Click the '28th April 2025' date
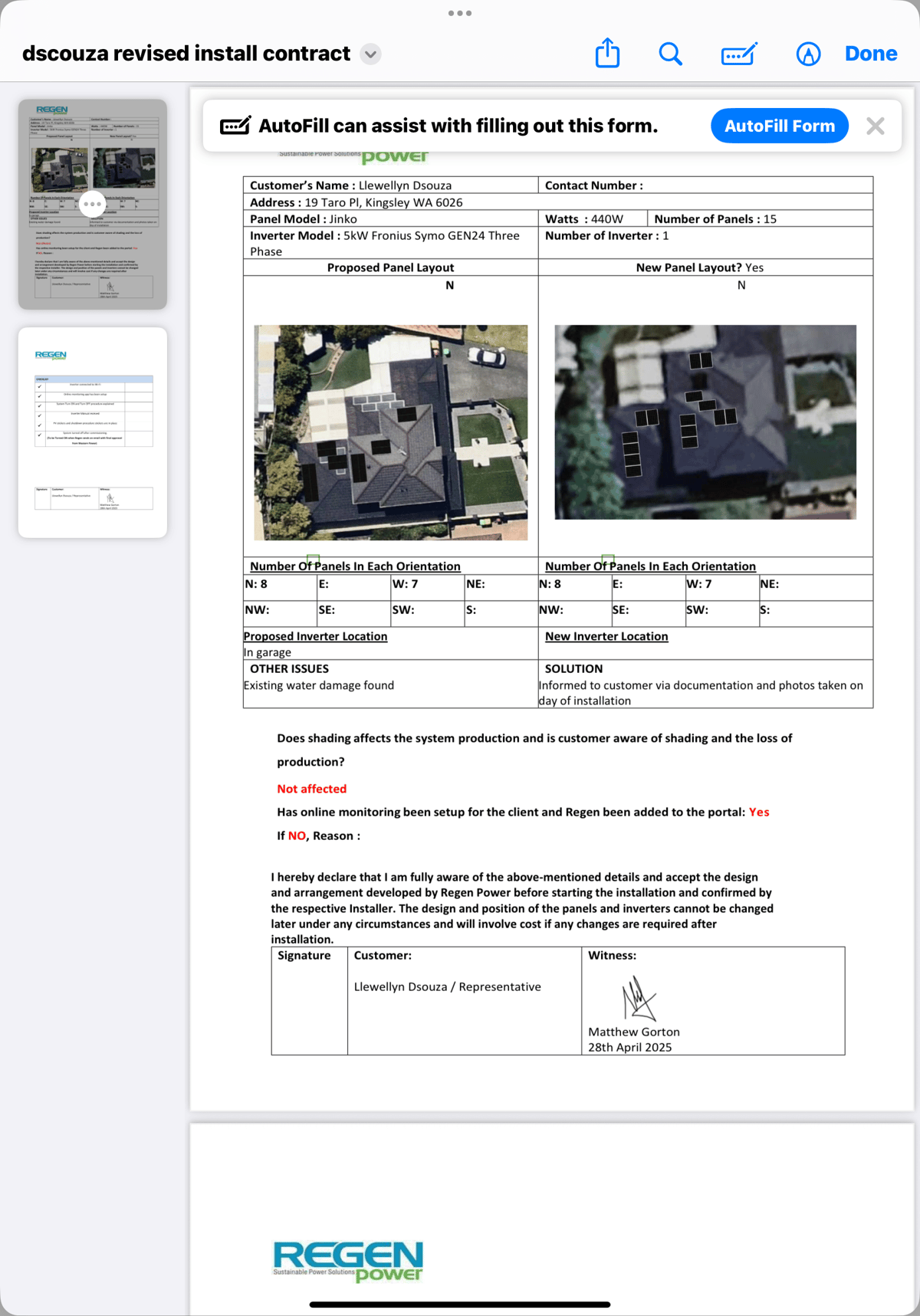Screen dimensions: 920x1316 point(630,1047)
